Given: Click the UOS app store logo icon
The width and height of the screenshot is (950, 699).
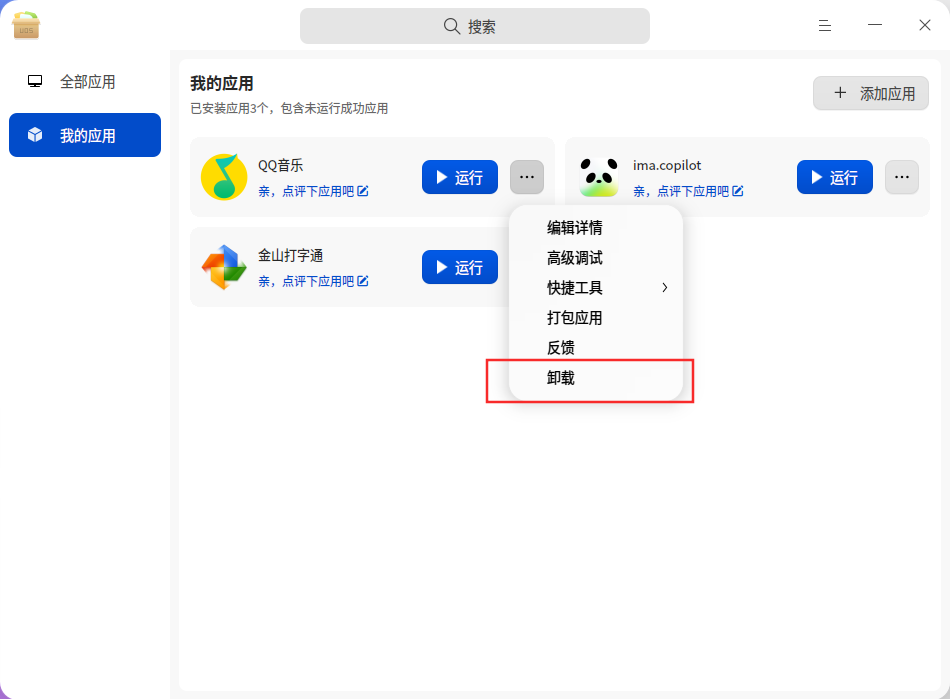Looking at the screenshot, I should click(x=26, y=25).
